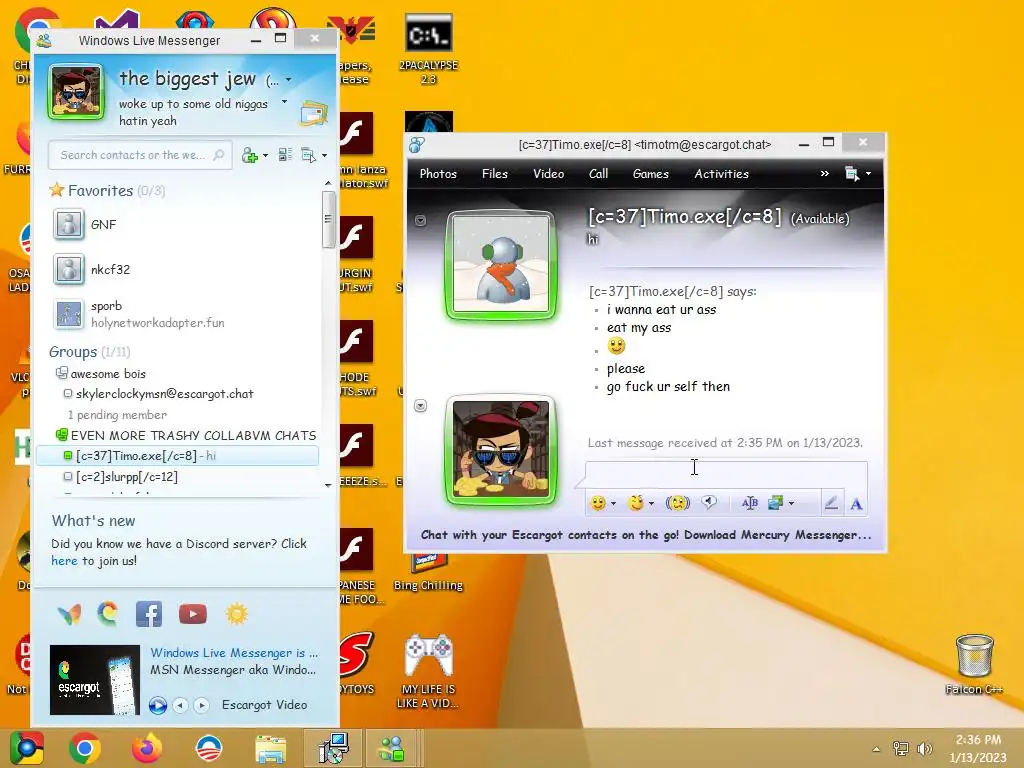Click the volume speaker tray icon
1024x768 pixels.
[x=925, y=748]
